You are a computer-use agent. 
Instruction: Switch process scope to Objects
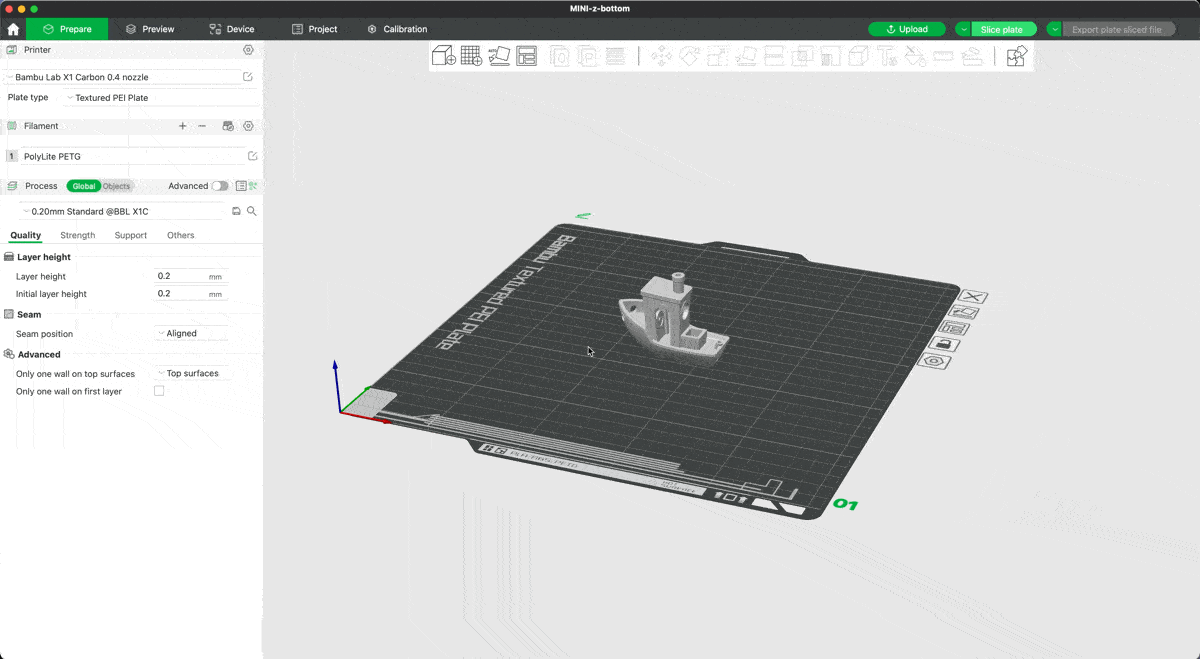(x=117, y=186)
